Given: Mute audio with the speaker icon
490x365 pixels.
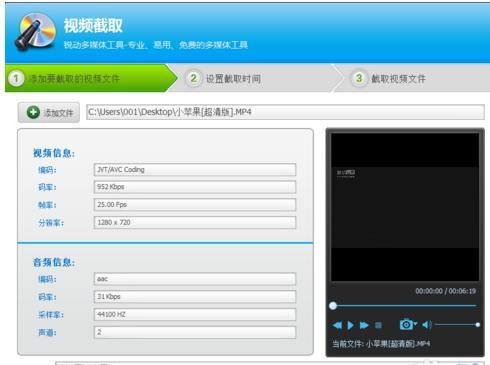Looking at the screenshot, I should (x=427, y=324).
